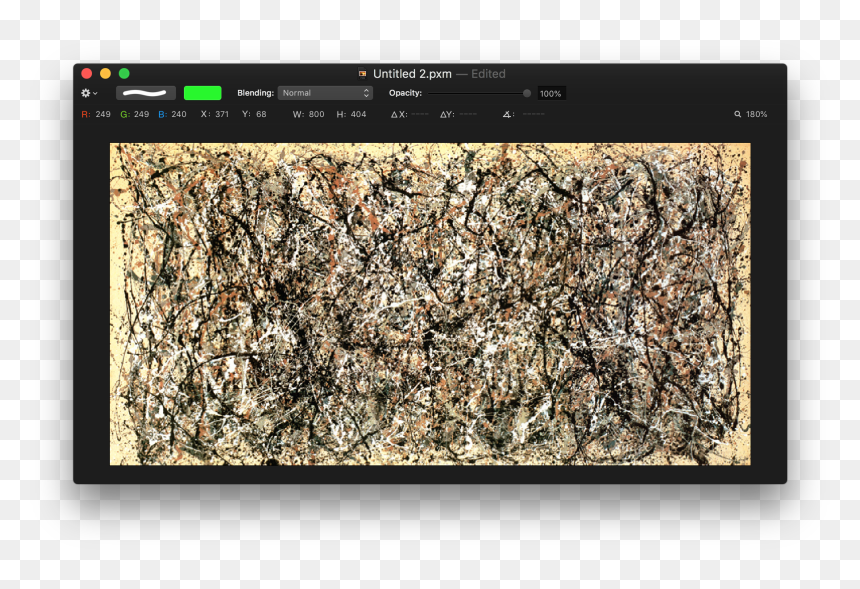This screenshot has width=860, height=589.
Task: Click the red value 249 readout
Action: click(x=97, y=114)
